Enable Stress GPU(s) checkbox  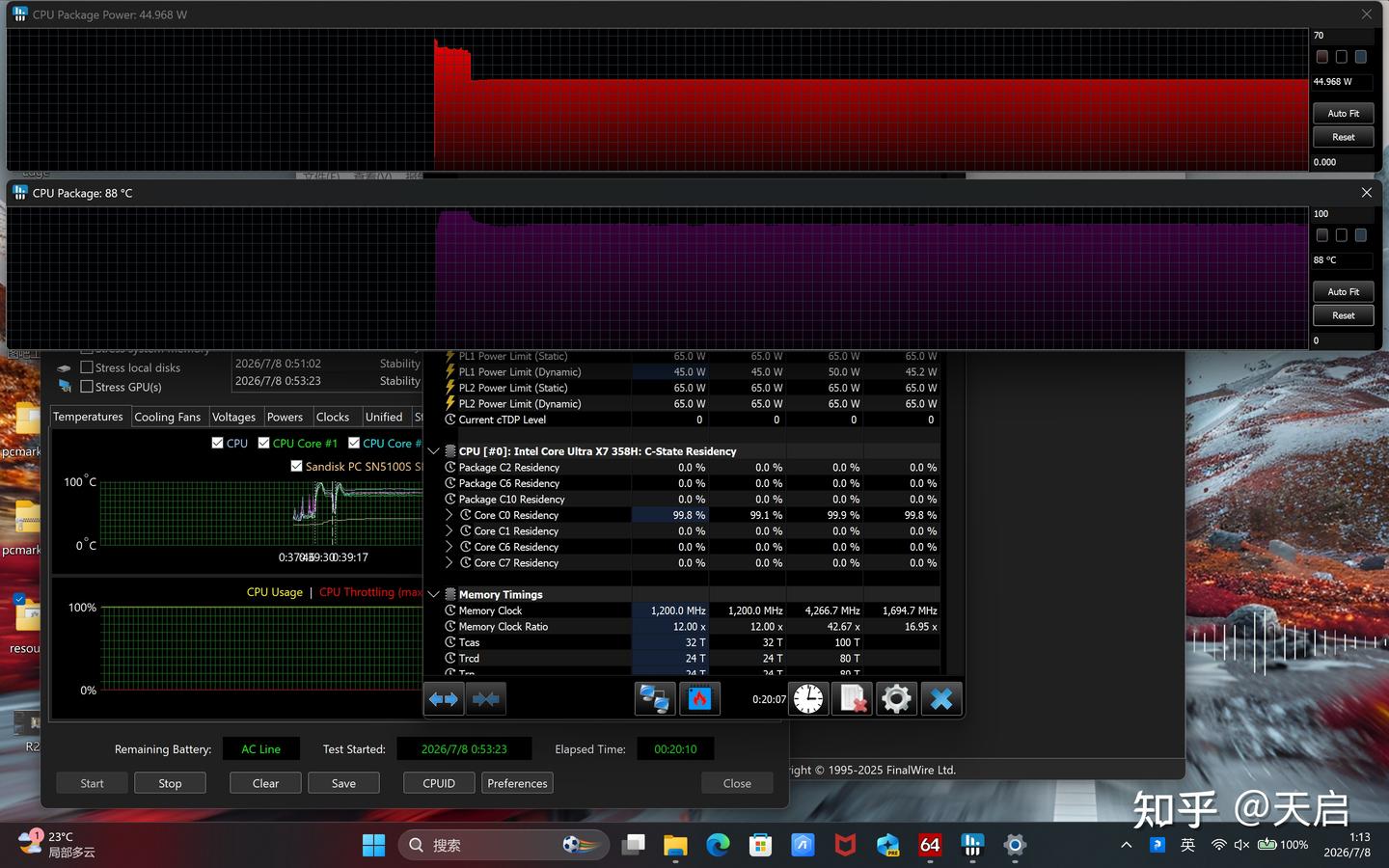[87, 387]
